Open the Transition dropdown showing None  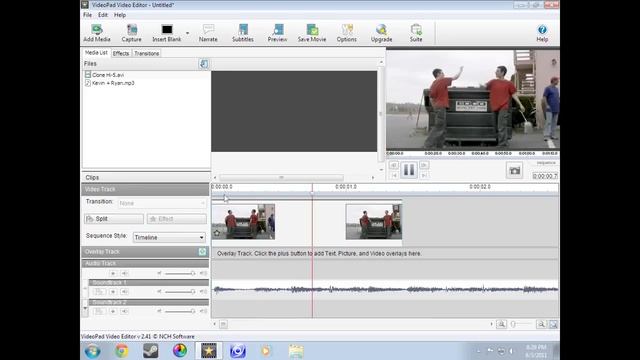coord(162,203)
